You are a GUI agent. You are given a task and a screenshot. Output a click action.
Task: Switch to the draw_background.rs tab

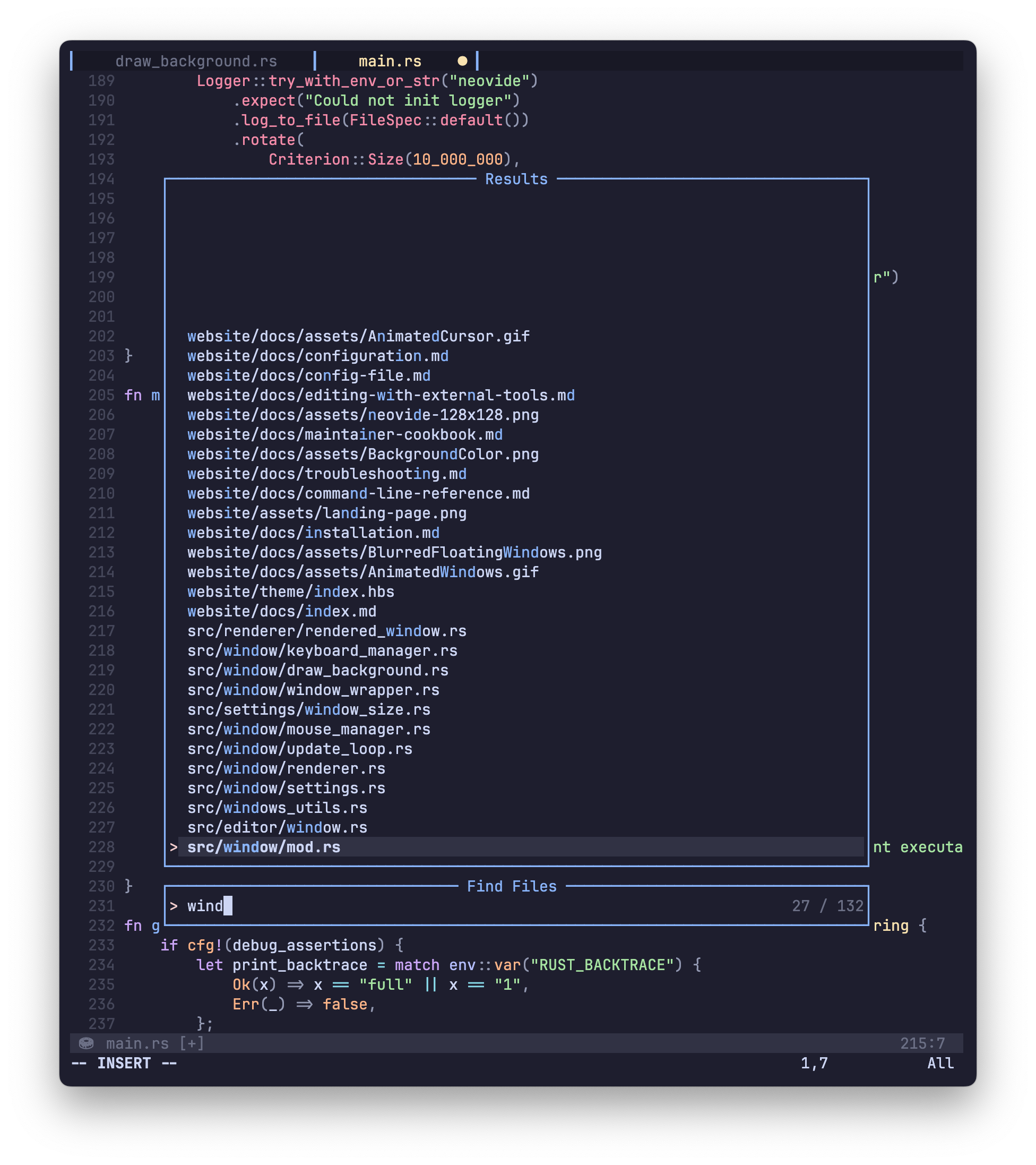pos(196,61)
